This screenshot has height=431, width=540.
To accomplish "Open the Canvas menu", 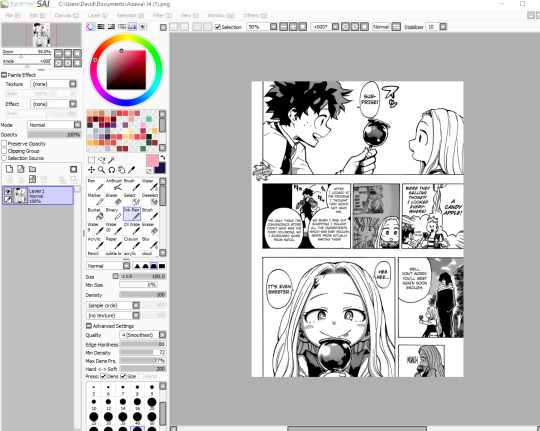I will pyautogui.click(x=66, y=16).
